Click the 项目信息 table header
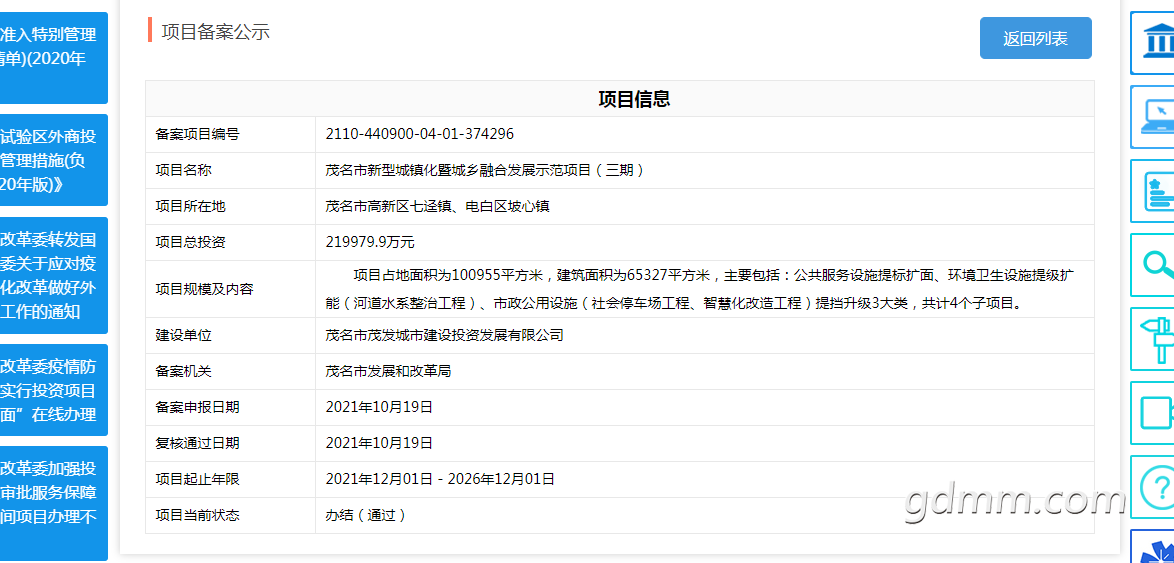1174x563 pixels. pos(634,99)
